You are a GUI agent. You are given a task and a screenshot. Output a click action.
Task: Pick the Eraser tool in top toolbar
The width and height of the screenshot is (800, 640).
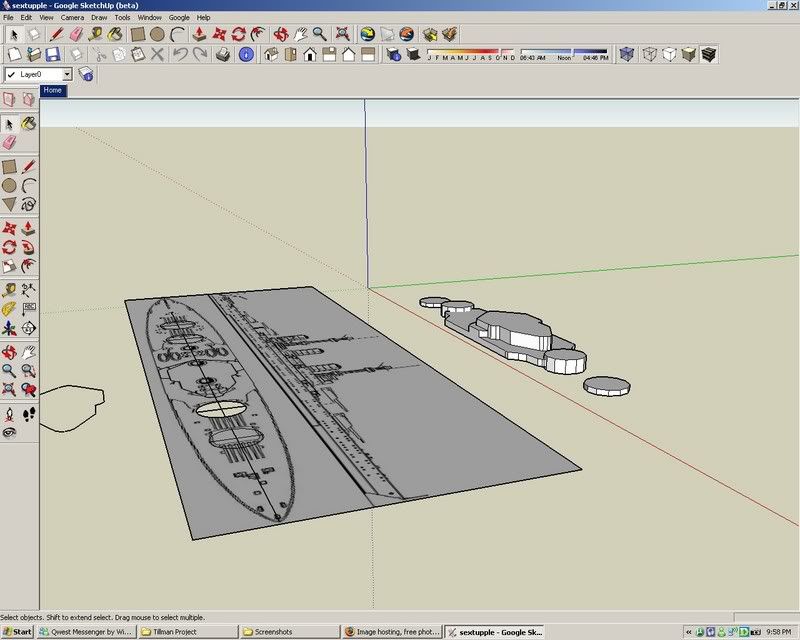point(76,35)
